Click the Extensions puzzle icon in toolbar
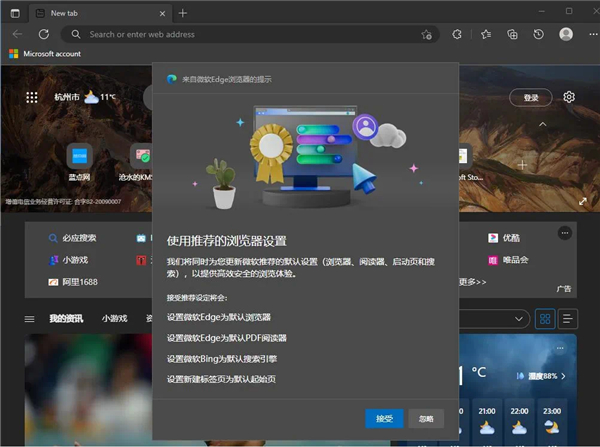Viewport: 600px width, 447px height. tap(457, 34)
